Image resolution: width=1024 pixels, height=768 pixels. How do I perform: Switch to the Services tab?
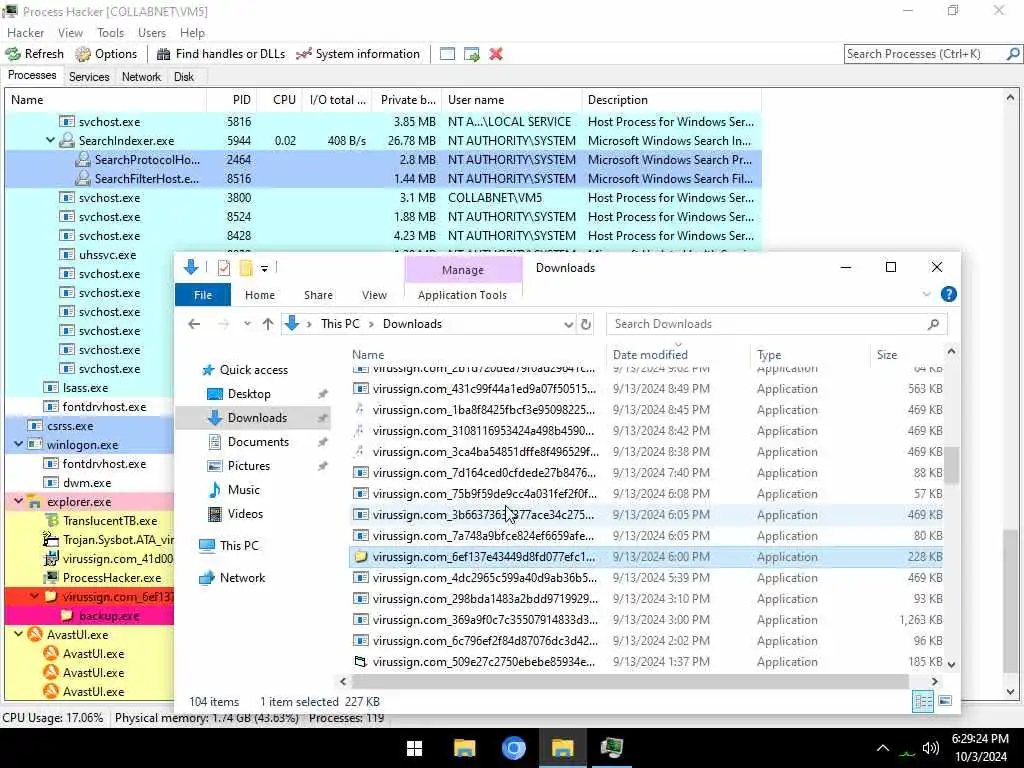pos(89,76)
